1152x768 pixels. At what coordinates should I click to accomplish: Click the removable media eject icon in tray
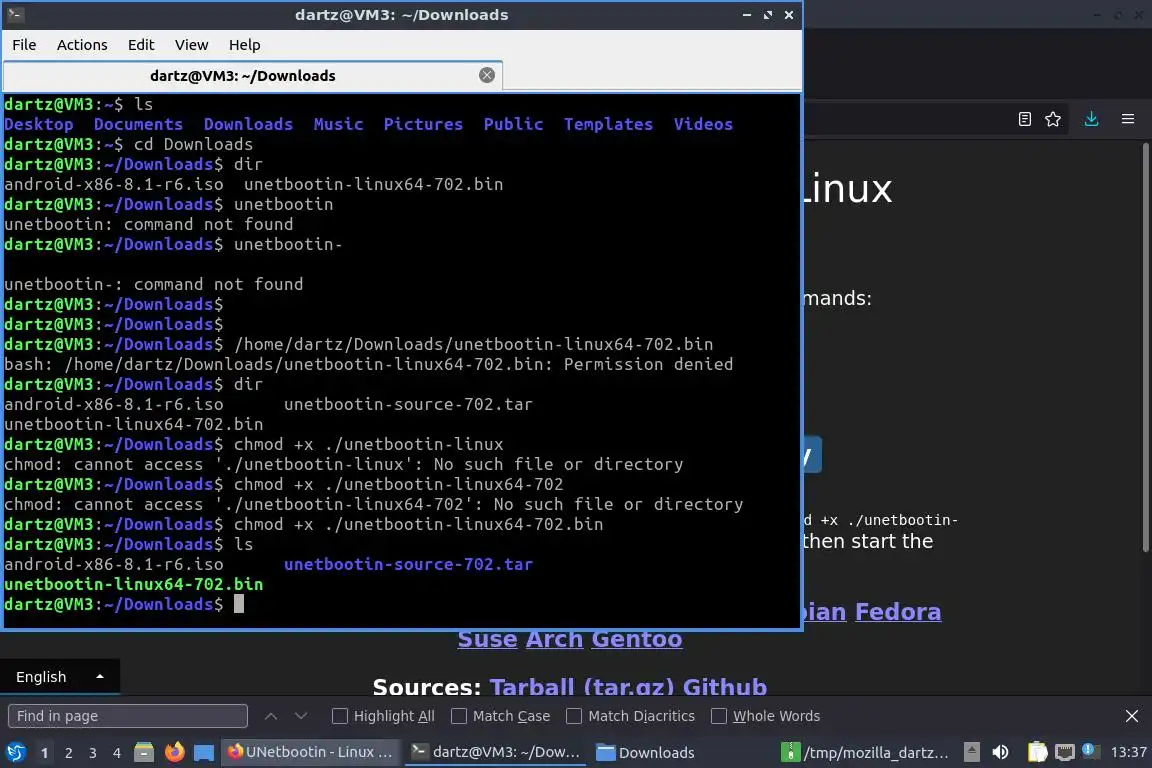tap(971, 752)
